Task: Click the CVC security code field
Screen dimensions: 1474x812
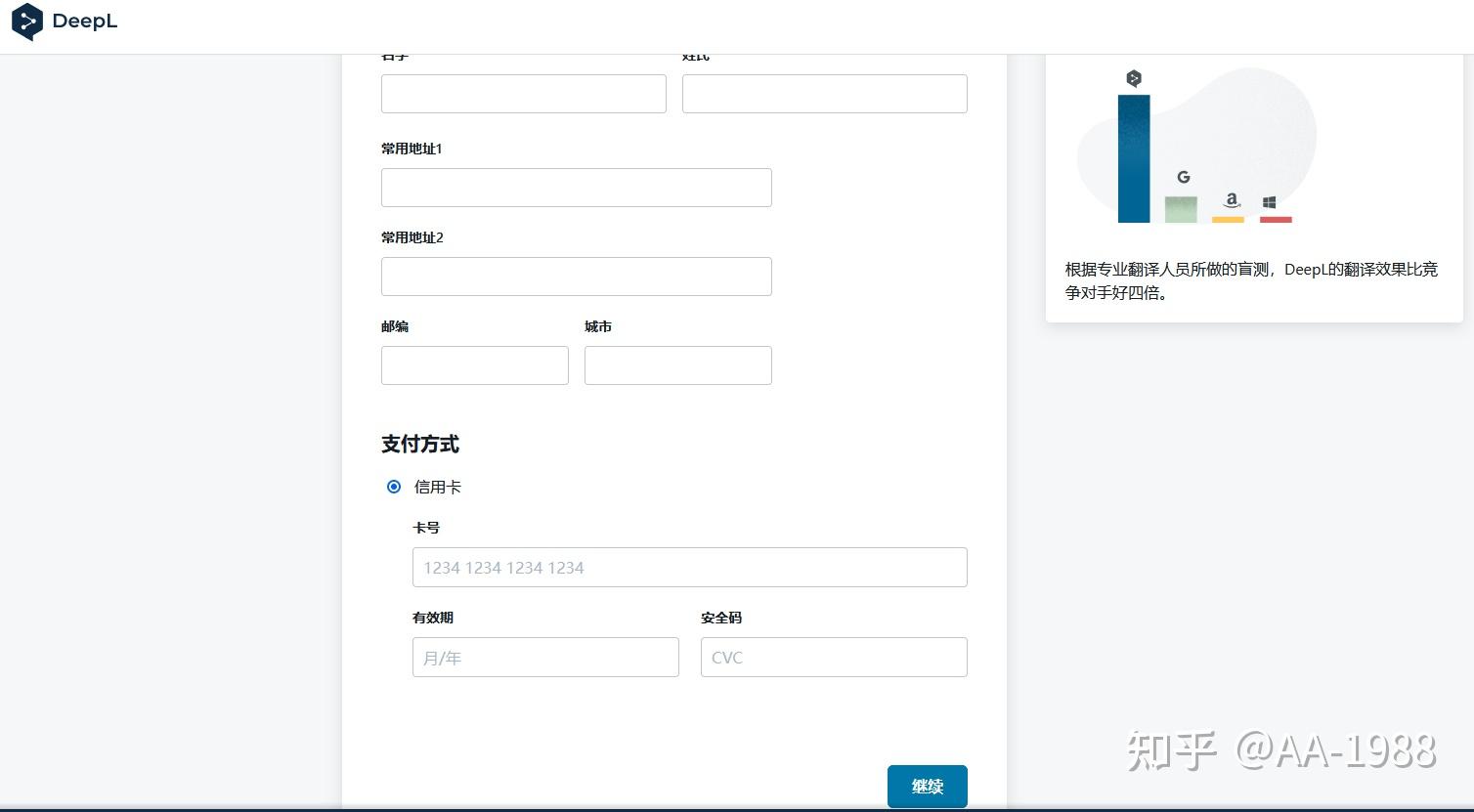Action: click(x=833, y=657)
